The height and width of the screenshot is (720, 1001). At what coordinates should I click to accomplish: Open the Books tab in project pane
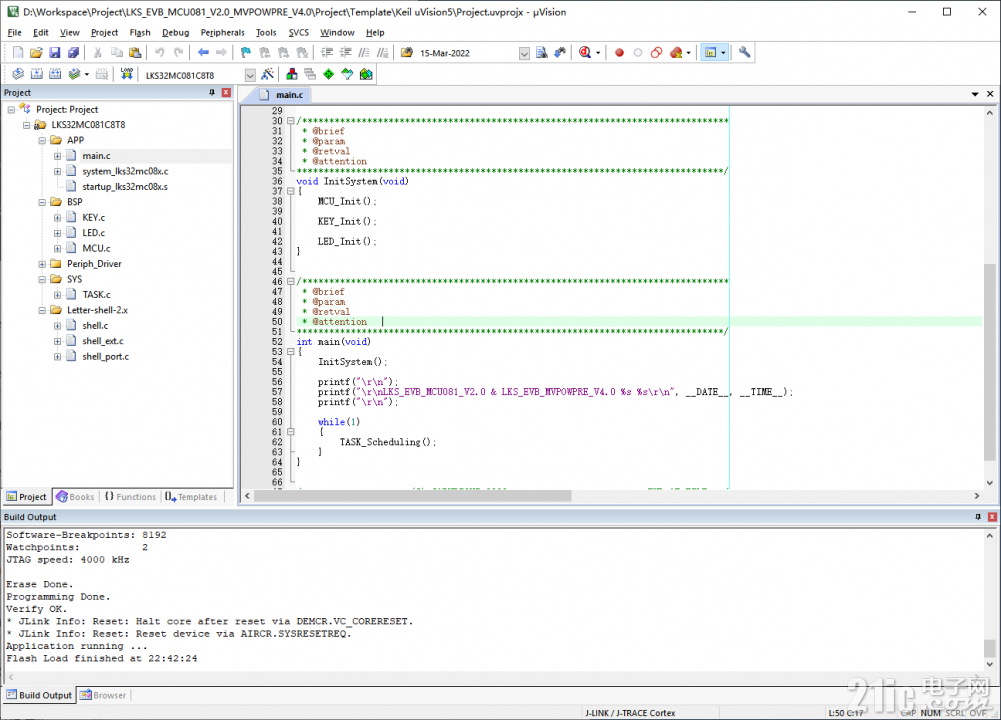click(x=75, y=497)
